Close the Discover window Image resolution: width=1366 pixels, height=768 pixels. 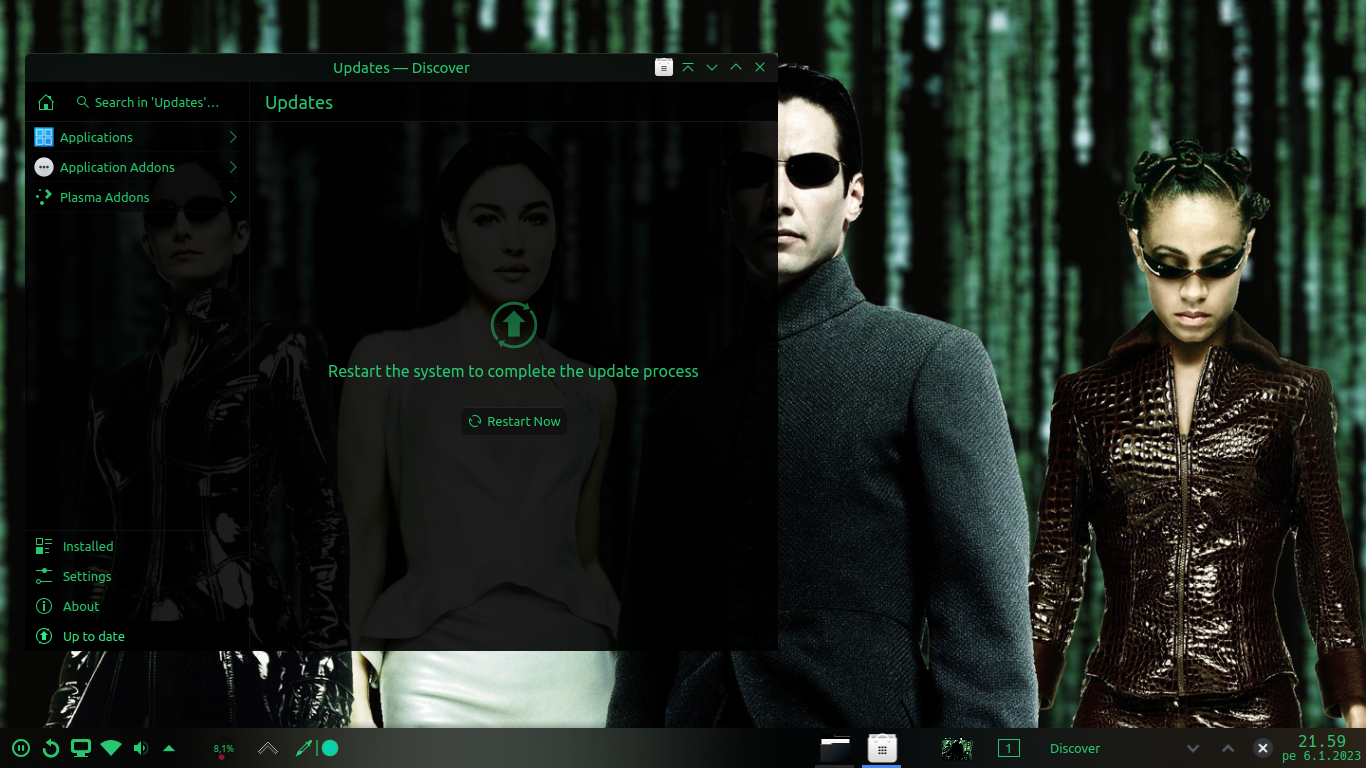760,67
